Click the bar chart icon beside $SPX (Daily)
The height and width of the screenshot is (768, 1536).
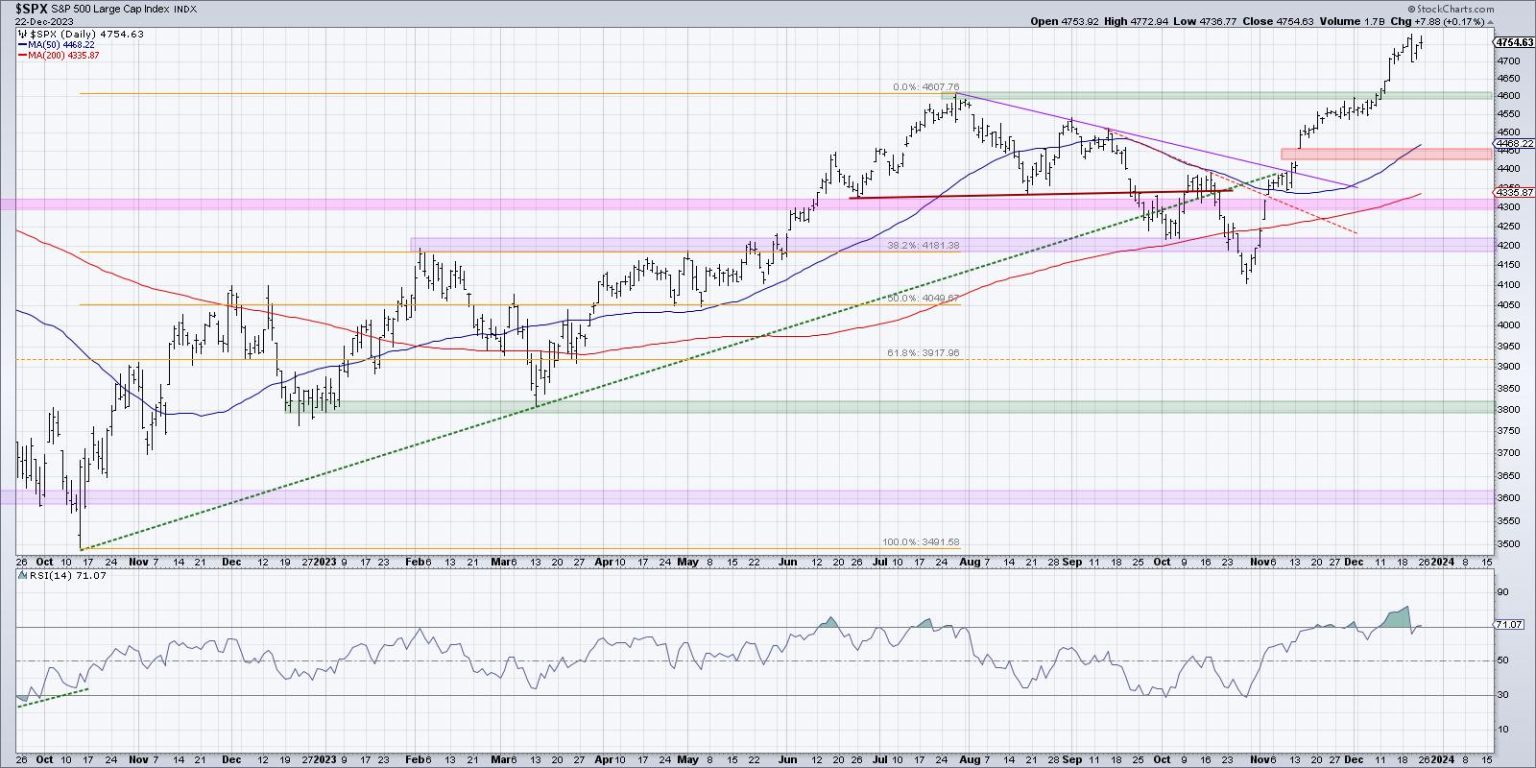(21, 34)
